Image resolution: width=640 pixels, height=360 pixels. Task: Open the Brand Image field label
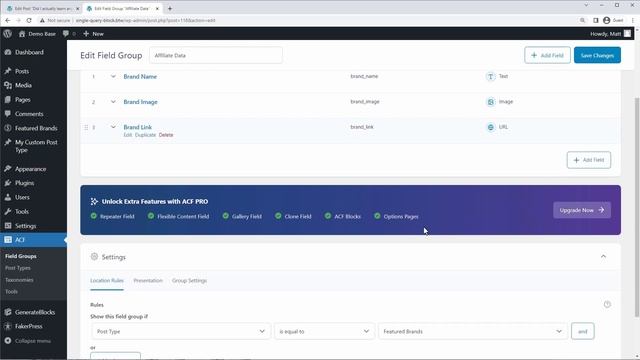140,102
